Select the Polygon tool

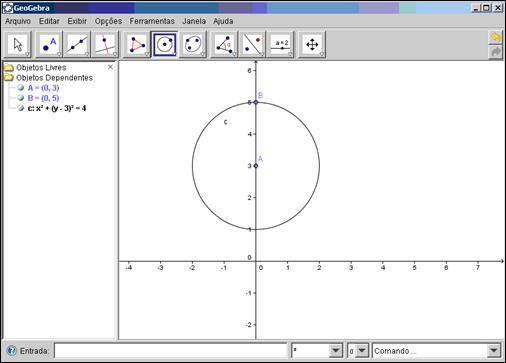[x=137, y=44]
